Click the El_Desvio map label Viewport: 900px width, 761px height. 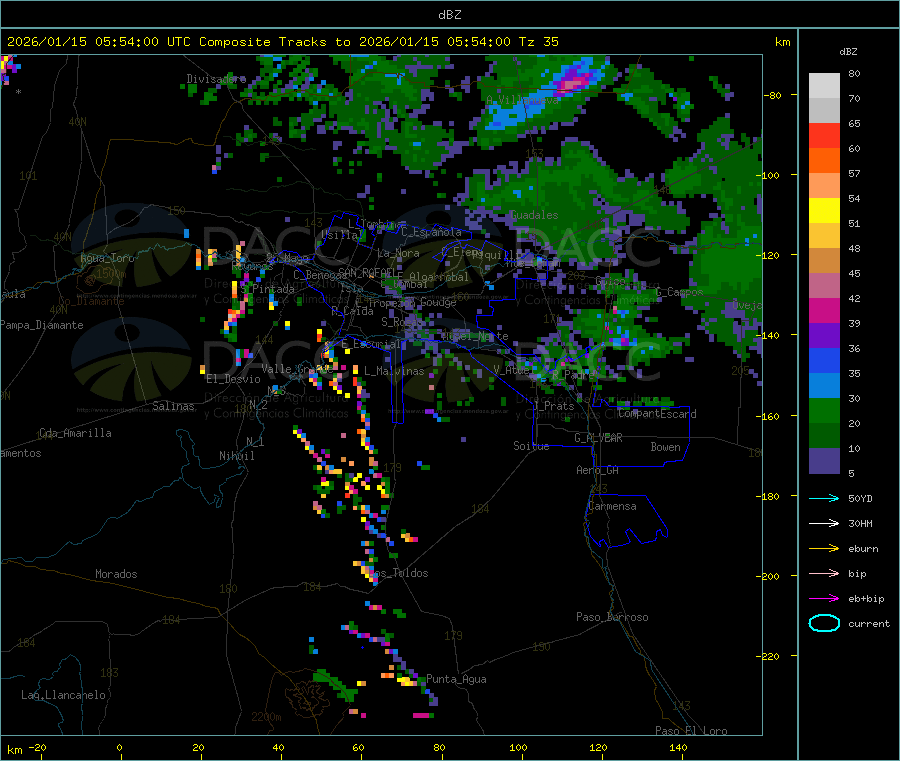(233, 379)
